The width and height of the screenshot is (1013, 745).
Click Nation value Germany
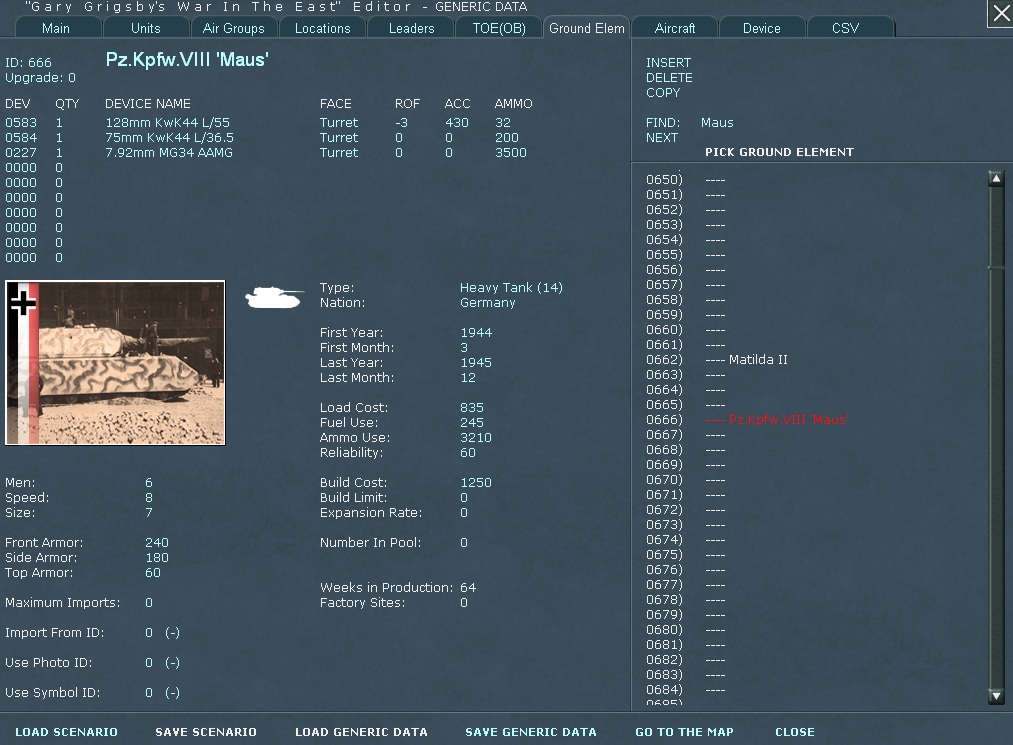coord(488,302)
